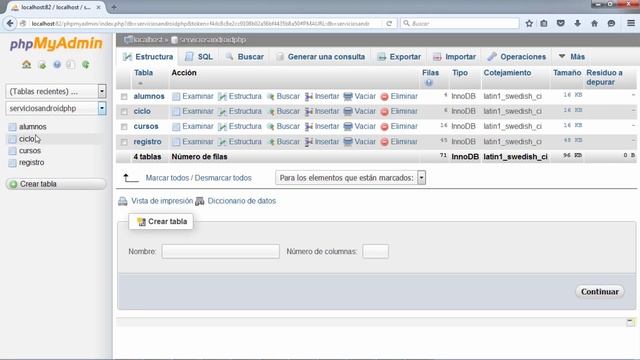
Task: Bookmark the page with the star icon
Action: click(x=529, y=23)
